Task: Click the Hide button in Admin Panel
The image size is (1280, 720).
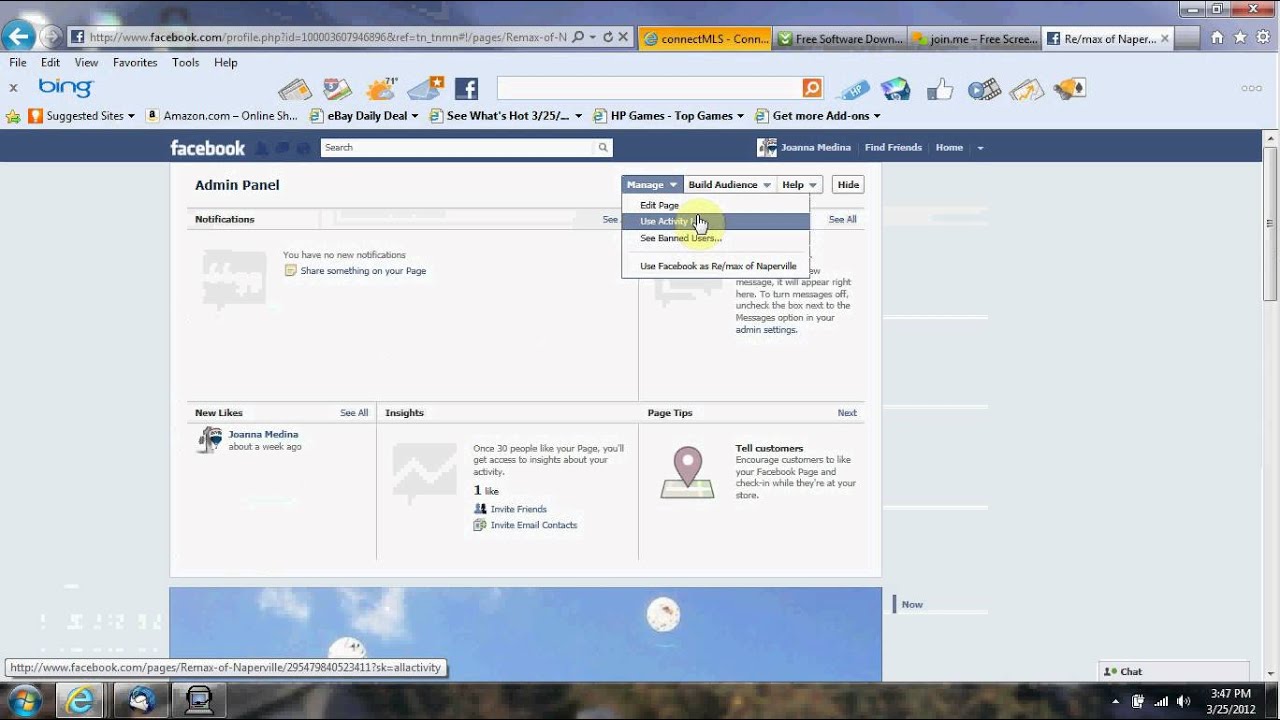Action: pyautogui.click(x=848, y=184)
